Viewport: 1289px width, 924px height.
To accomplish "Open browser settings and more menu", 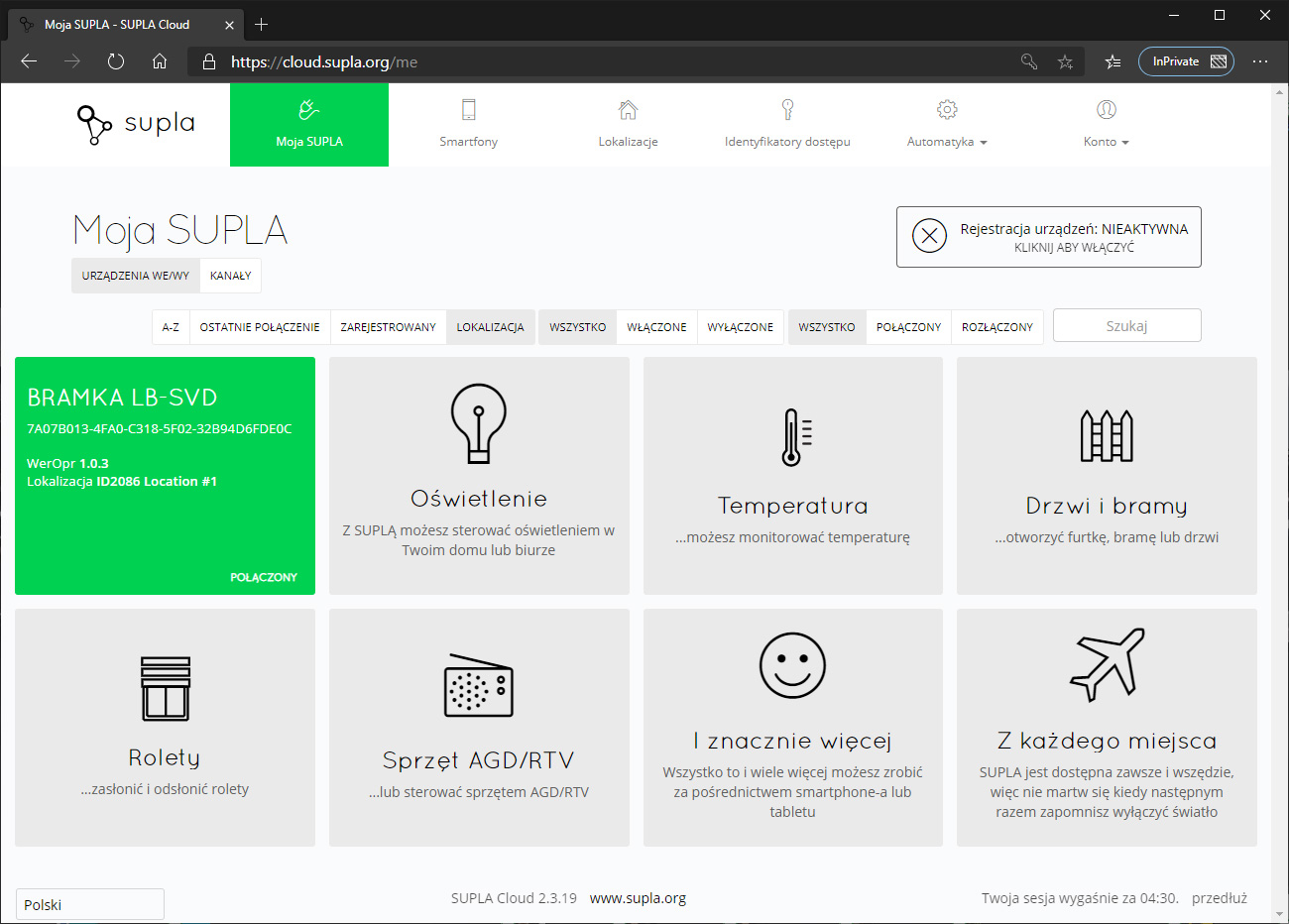I will coord(1260,61).
